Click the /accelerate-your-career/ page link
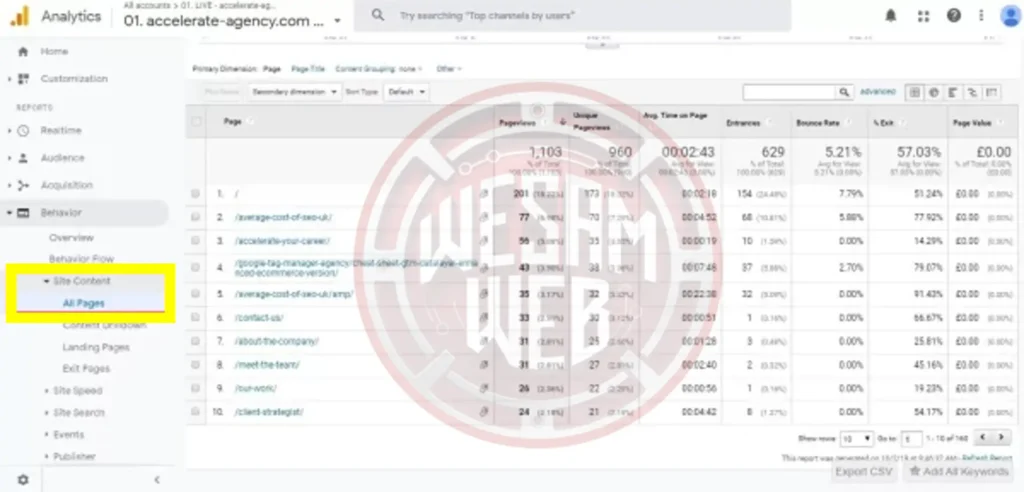Viewport: 1024px width, 492px height. [x=280, y=241]
